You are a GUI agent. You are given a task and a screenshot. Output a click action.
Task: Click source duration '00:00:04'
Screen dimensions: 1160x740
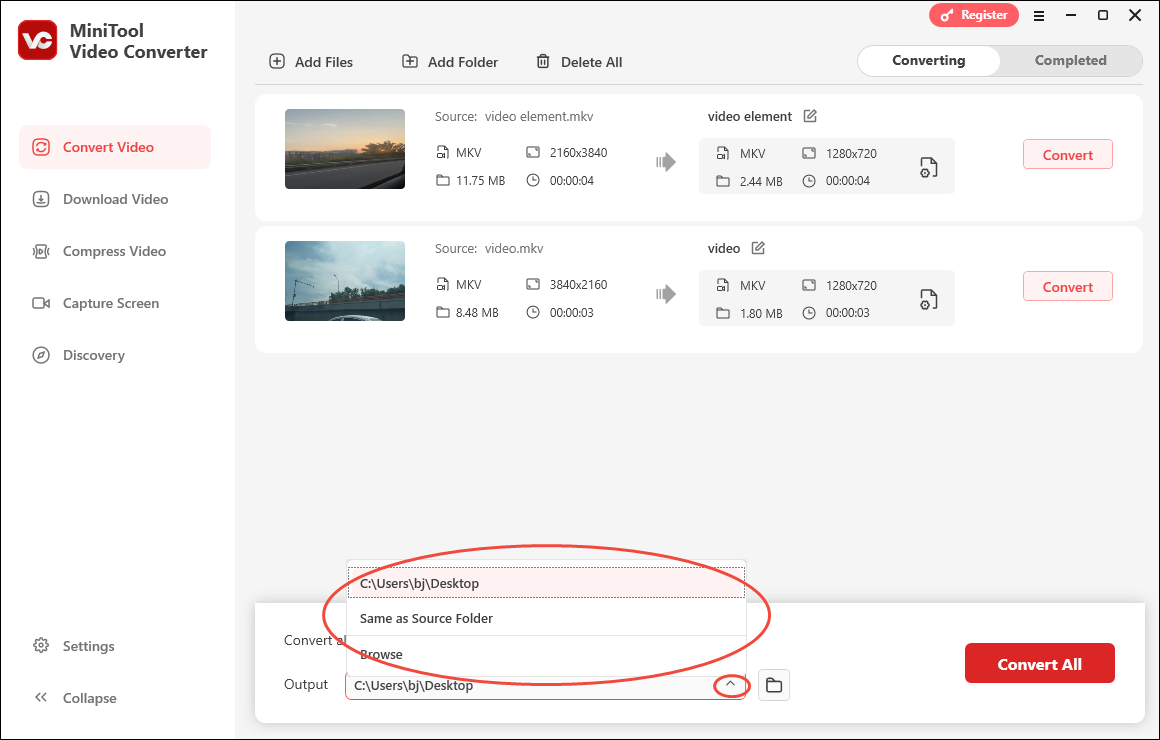(571, 181)
